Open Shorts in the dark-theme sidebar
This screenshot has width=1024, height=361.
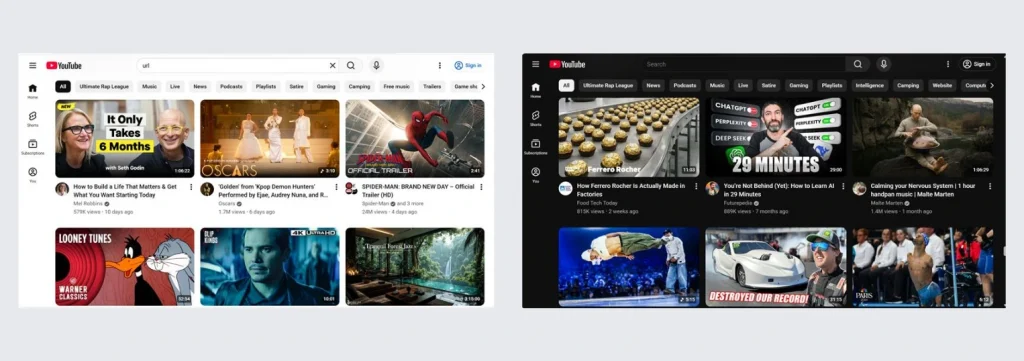point(536,118)
